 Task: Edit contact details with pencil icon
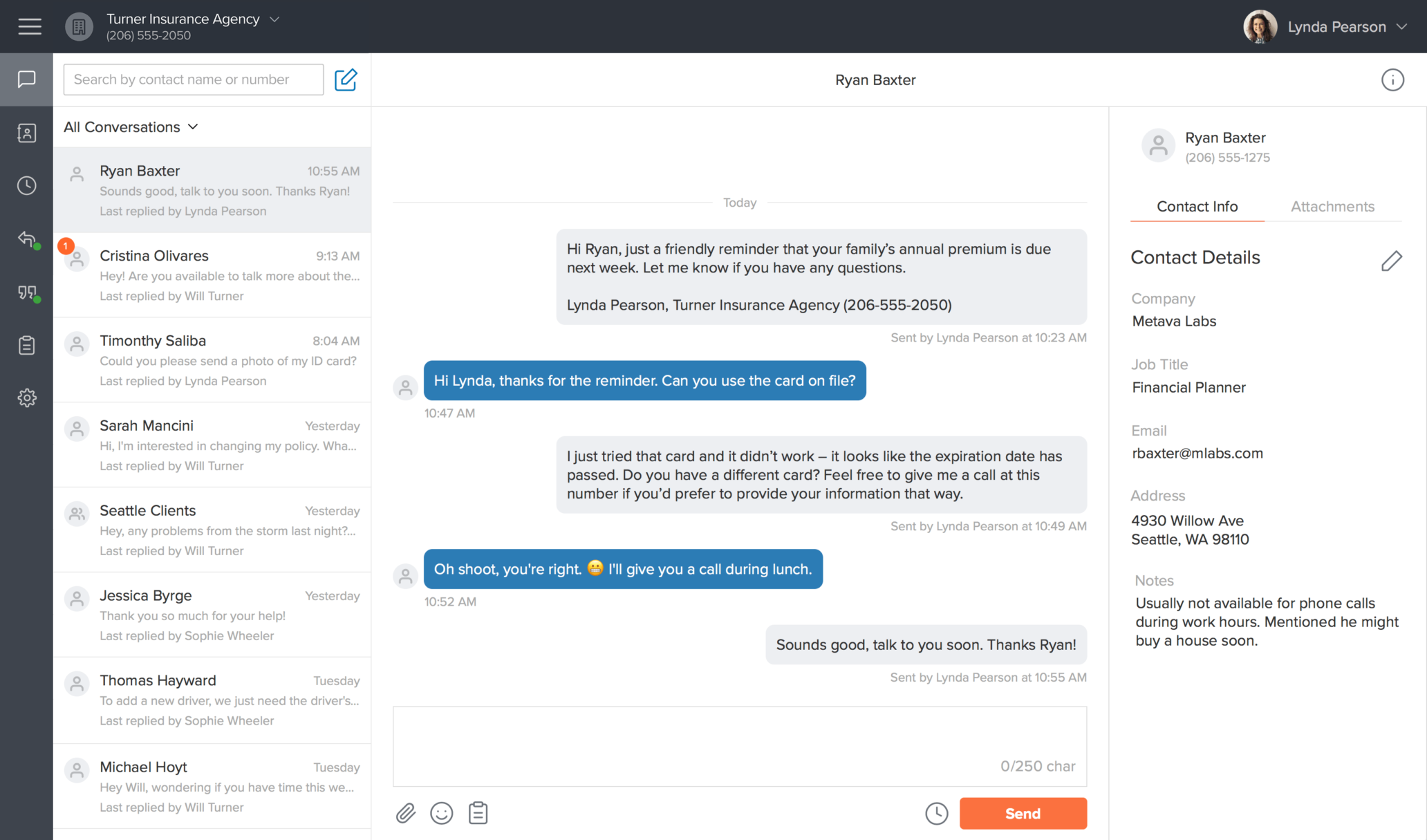[x=1391, y=261]
